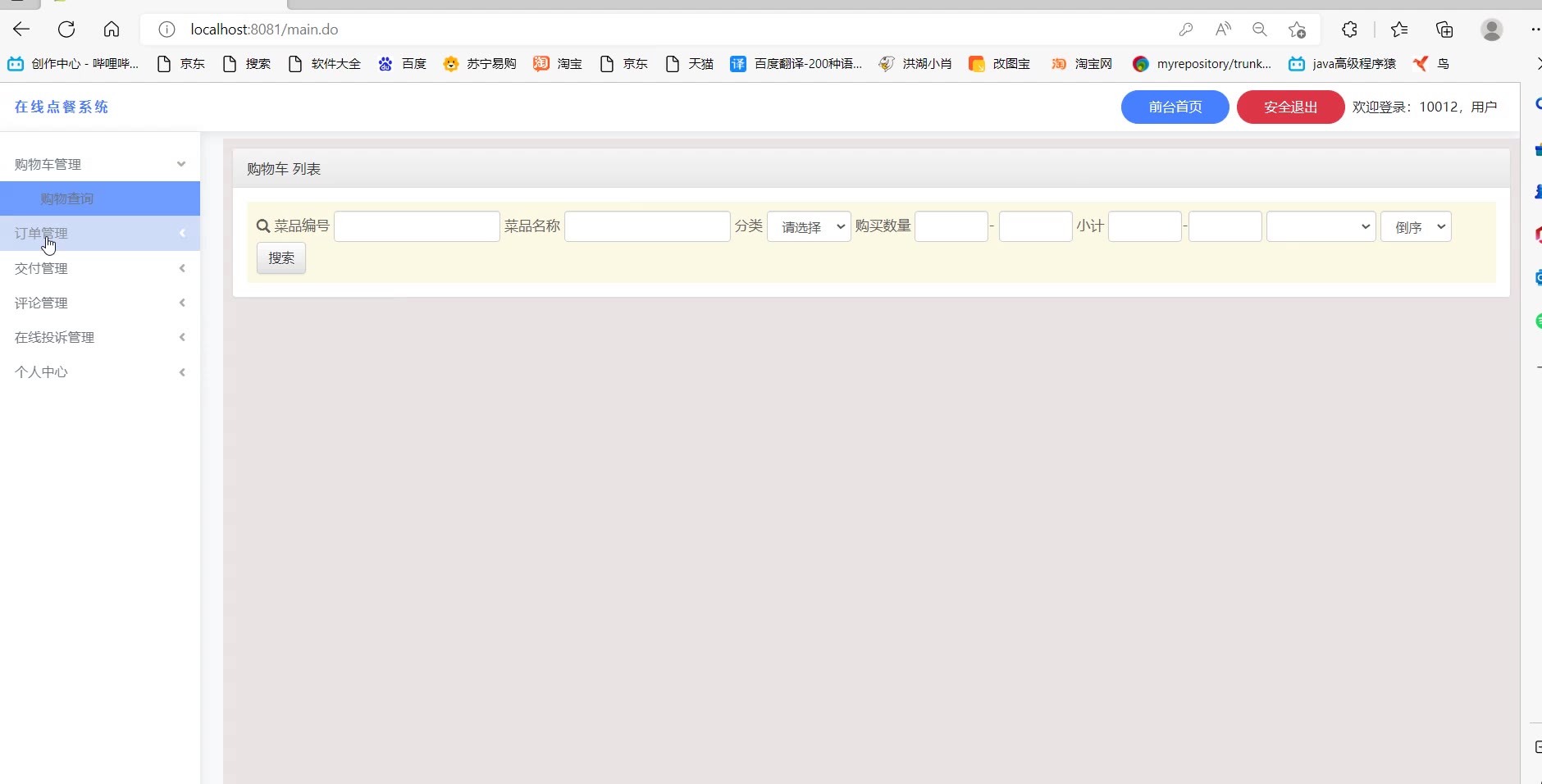Expand the 订单管理 menu section
Screen dimensions: 1542x784
[x=100, y=234]
